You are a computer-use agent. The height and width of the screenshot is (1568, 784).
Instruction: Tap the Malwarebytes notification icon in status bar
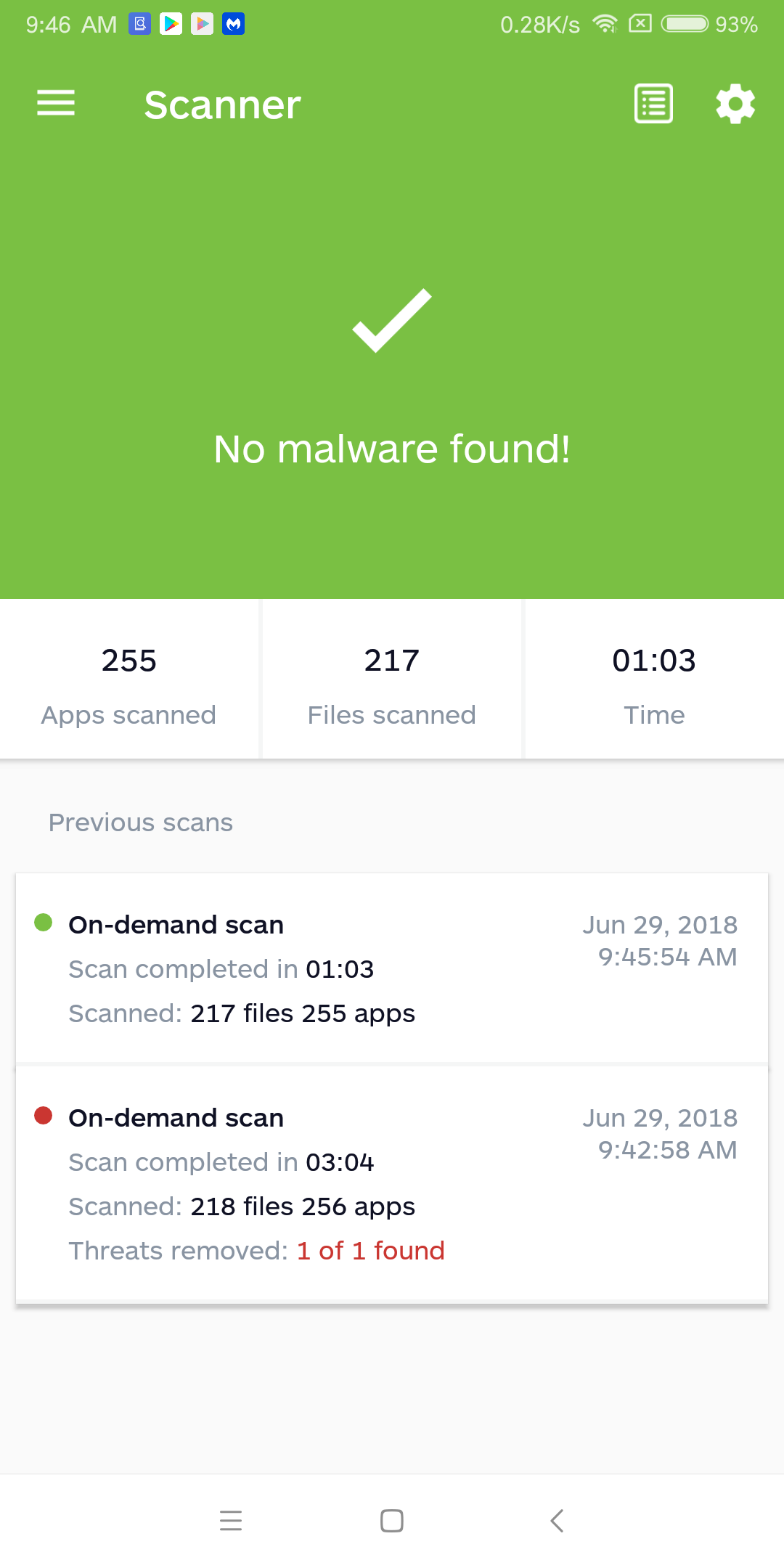coord(233,24)
